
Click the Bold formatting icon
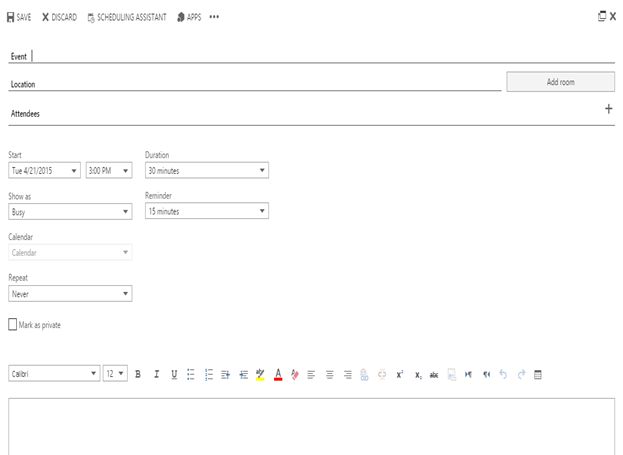click(138, 374)
